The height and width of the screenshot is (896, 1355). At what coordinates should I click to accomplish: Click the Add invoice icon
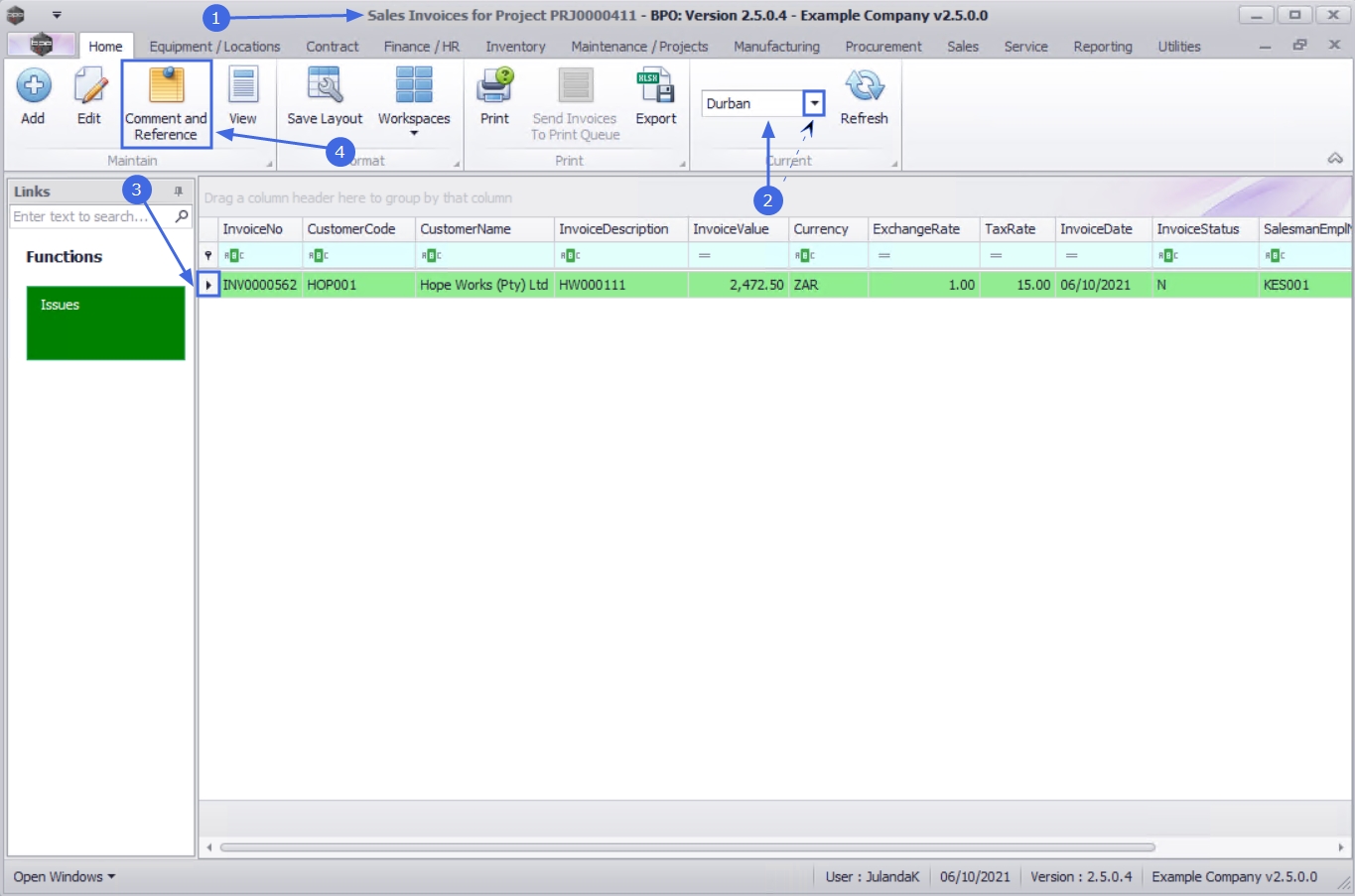point(33,86)
